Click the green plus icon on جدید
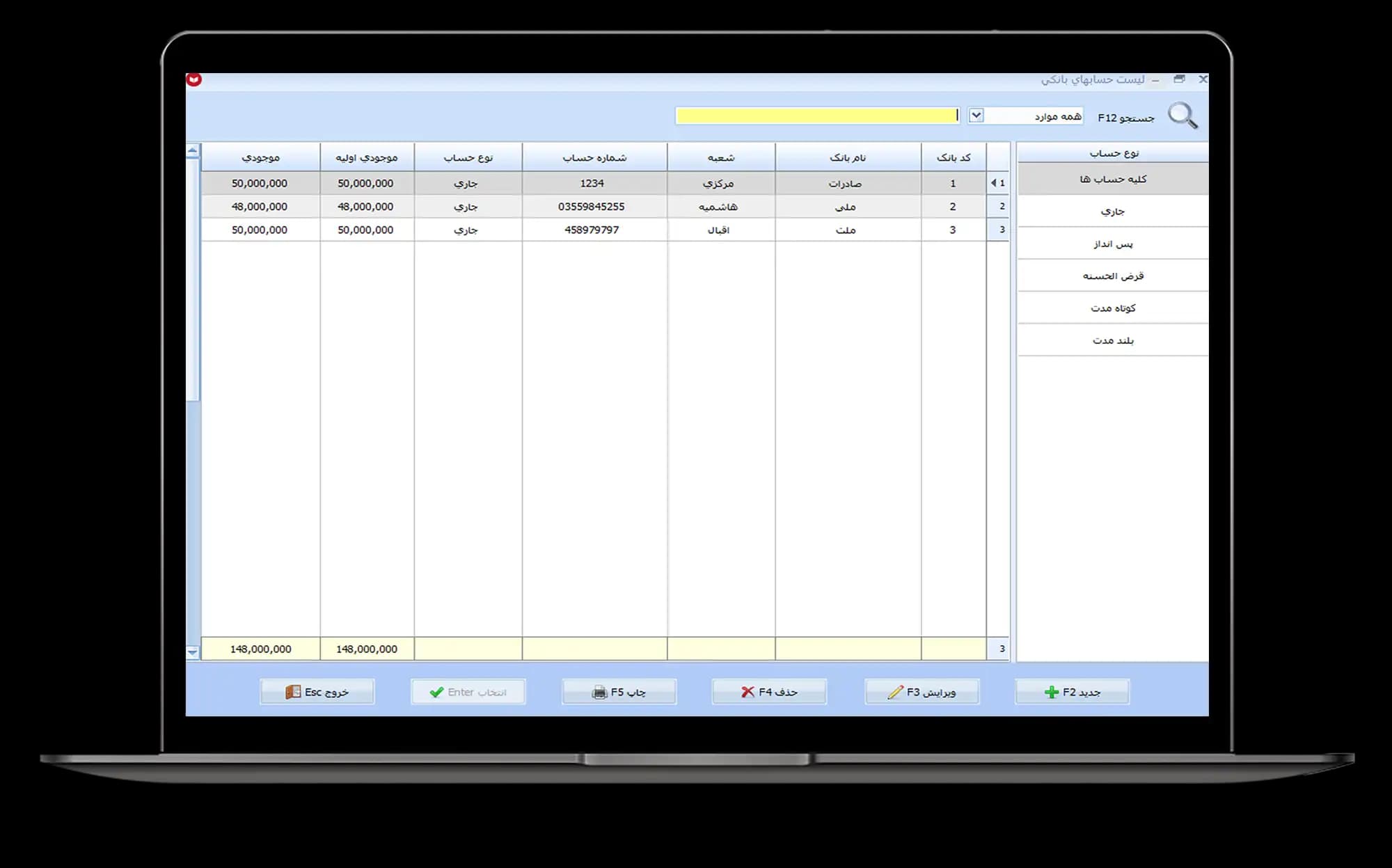 1052,692
